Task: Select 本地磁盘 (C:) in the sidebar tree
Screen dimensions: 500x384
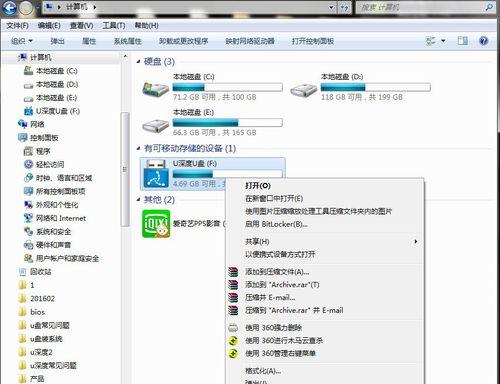Action: pos(56,71)
